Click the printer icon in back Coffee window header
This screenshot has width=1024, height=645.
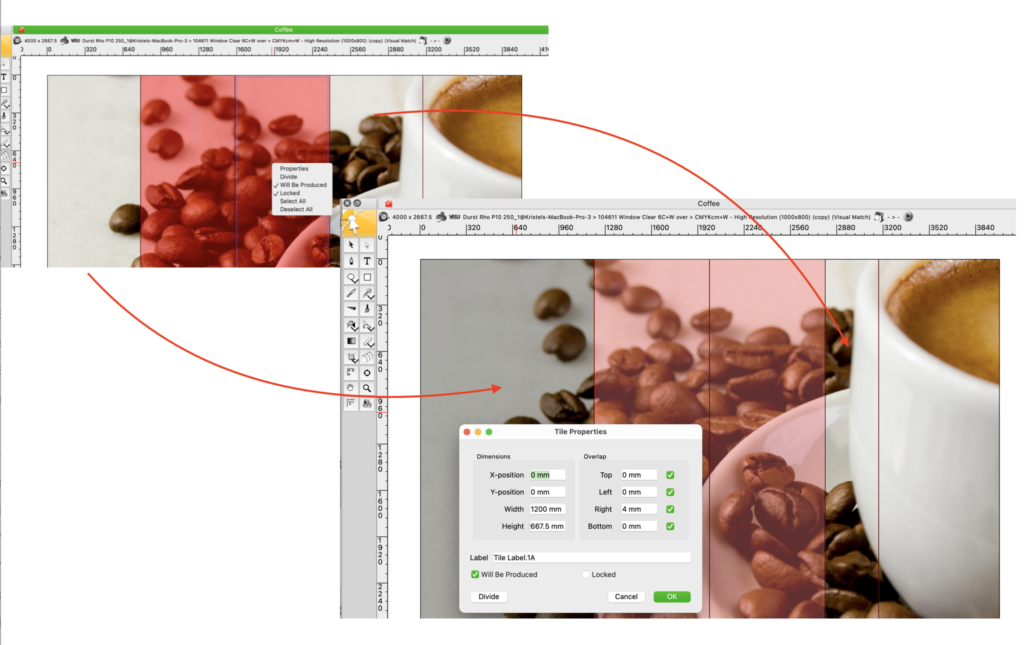(x=64, y=40)
